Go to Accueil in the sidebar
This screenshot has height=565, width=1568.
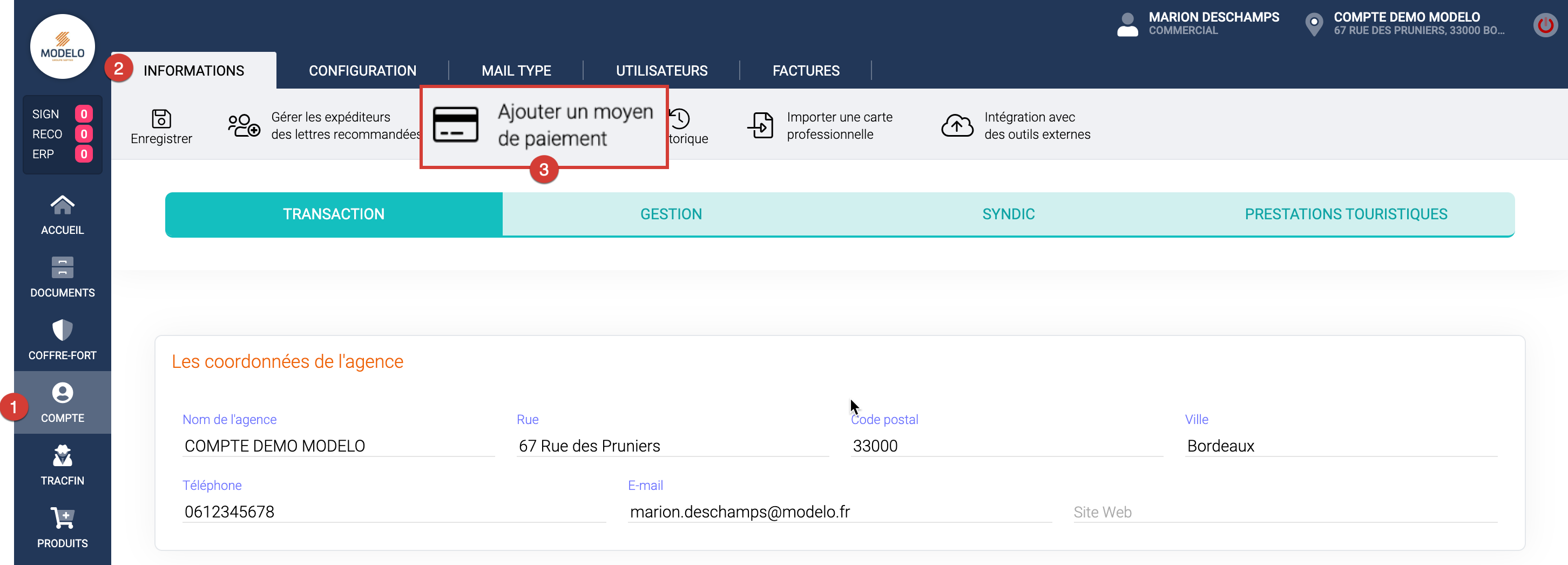tap(62, 215)
